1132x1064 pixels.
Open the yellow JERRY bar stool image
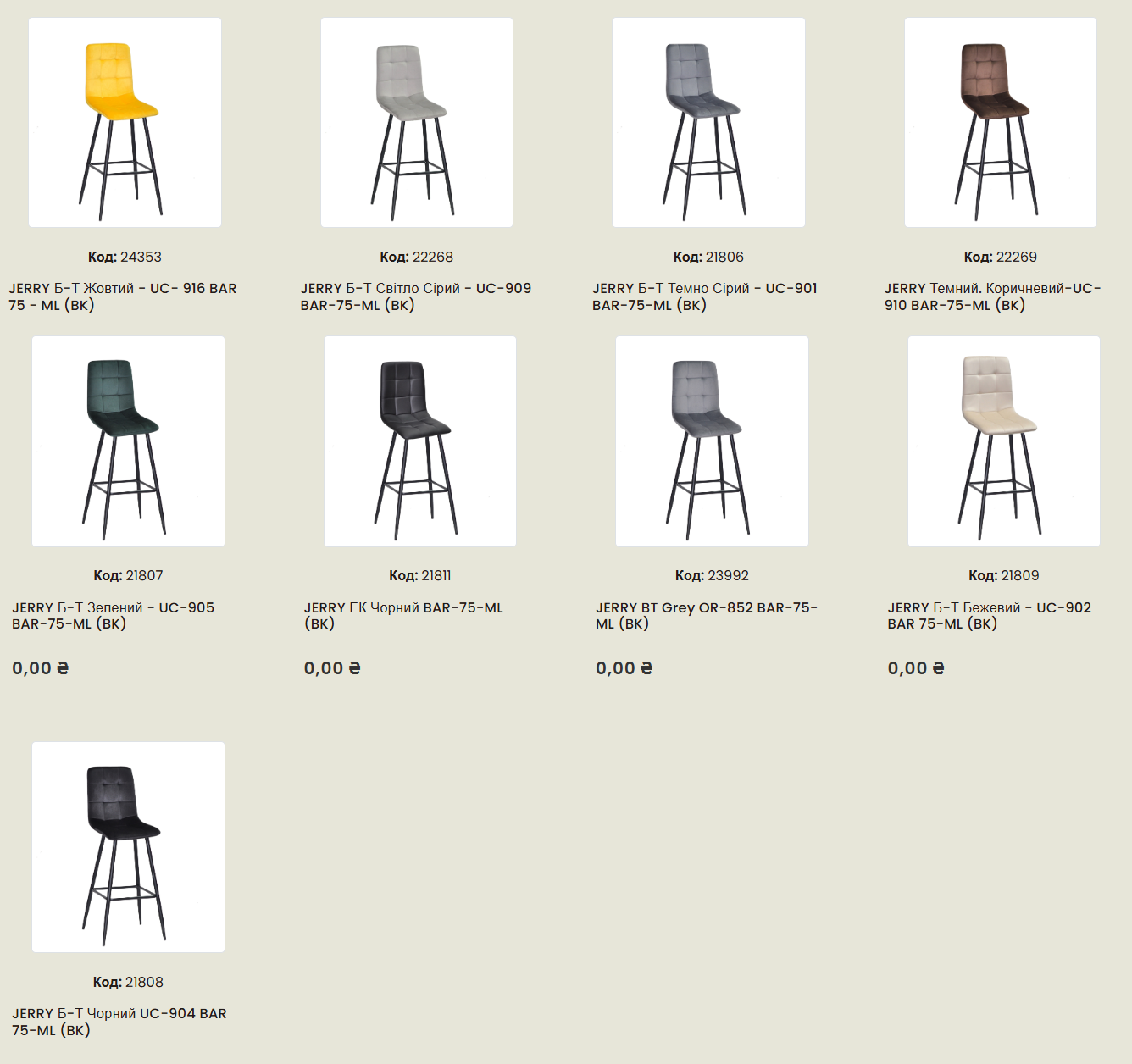point(125,123)
